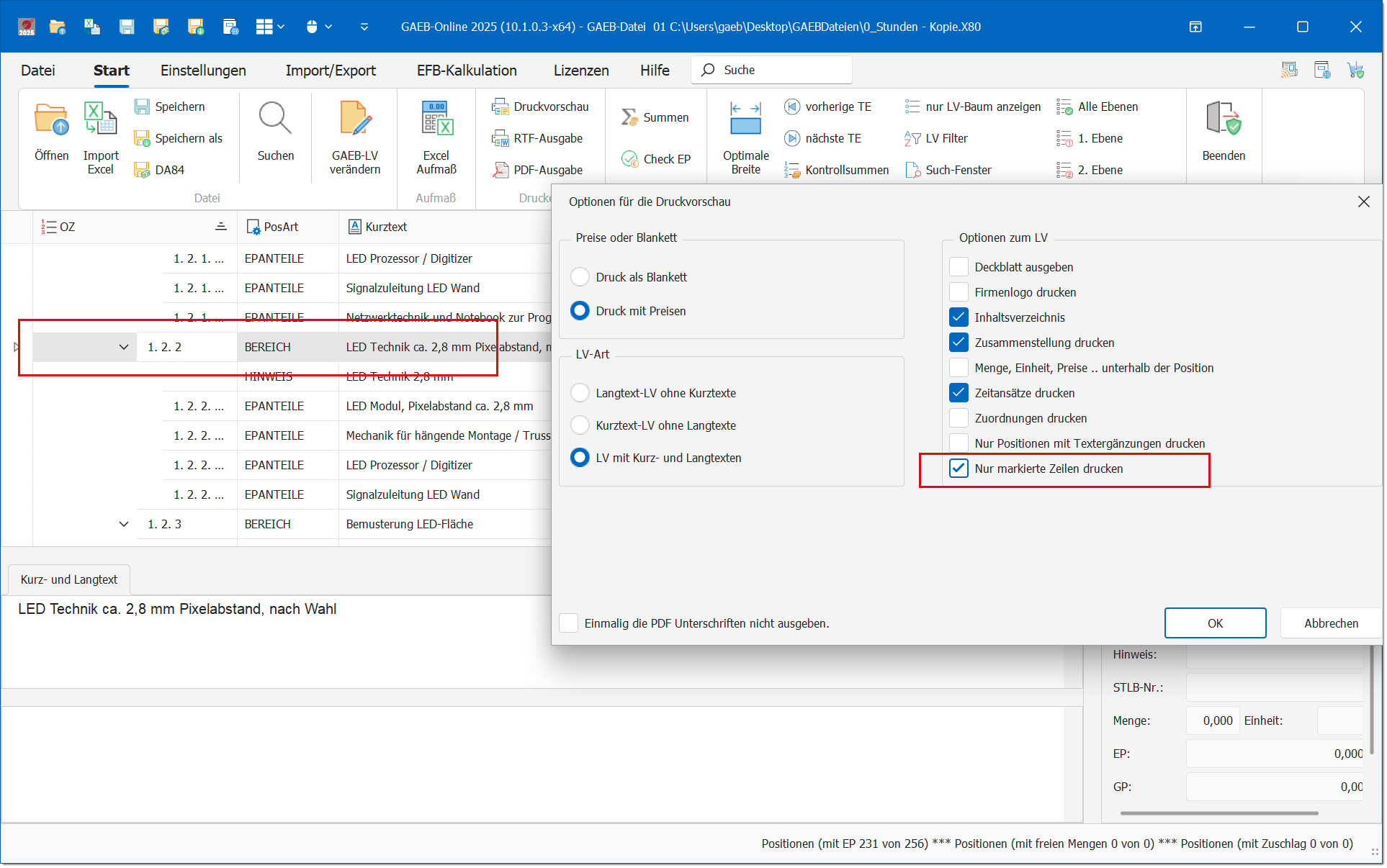Open the GAEB-LV verändern tool

pos(354,119)
